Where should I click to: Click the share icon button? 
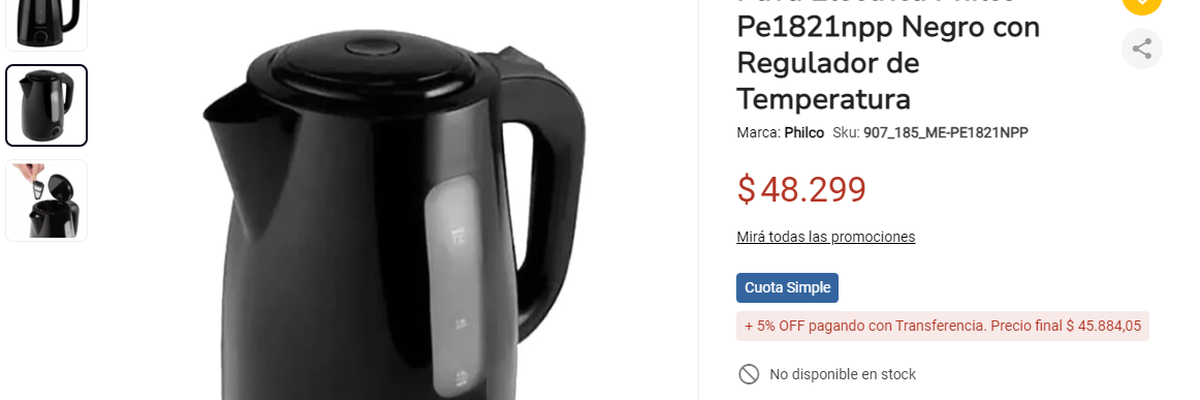[1141, 48]
